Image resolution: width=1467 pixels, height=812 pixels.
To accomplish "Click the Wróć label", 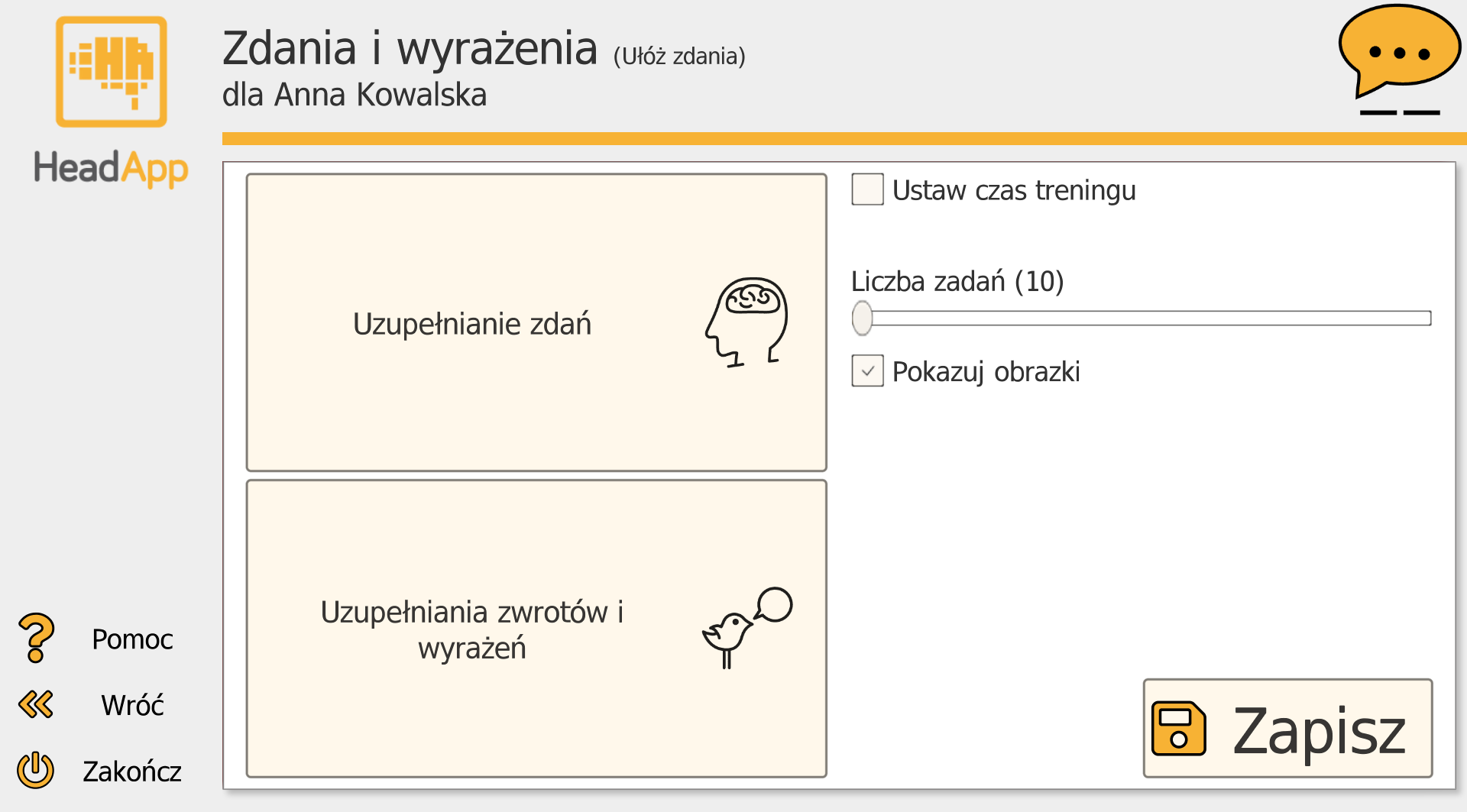I will 133,705.
